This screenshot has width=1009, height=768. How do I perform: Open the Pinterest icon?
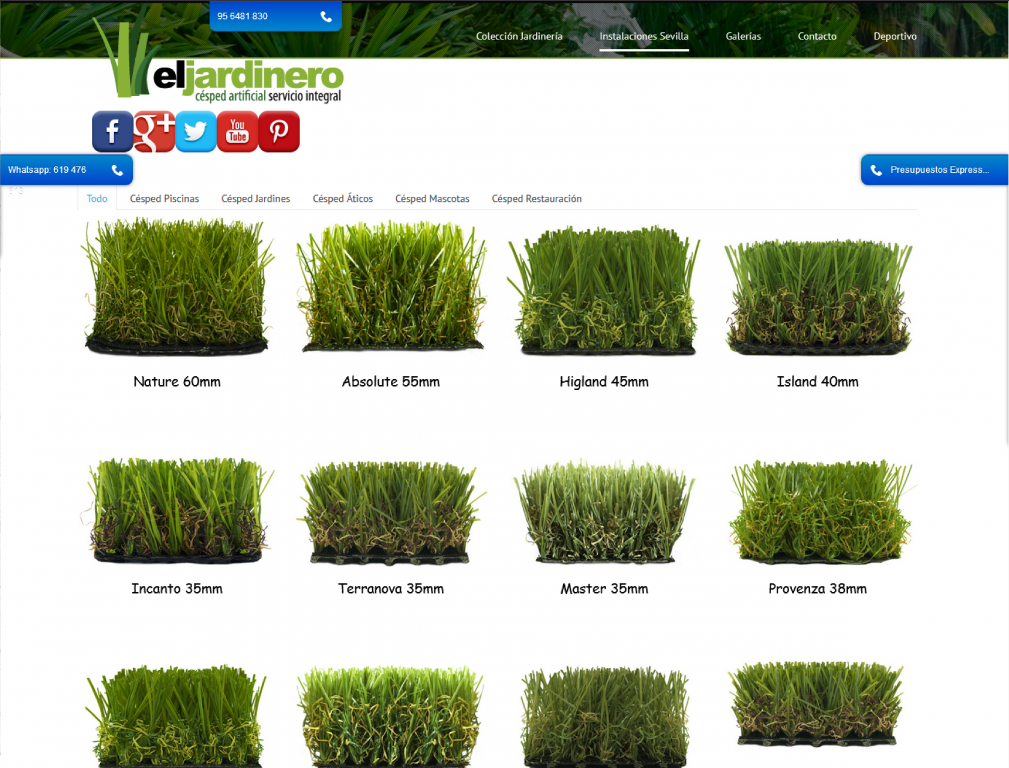coord(279,132)
